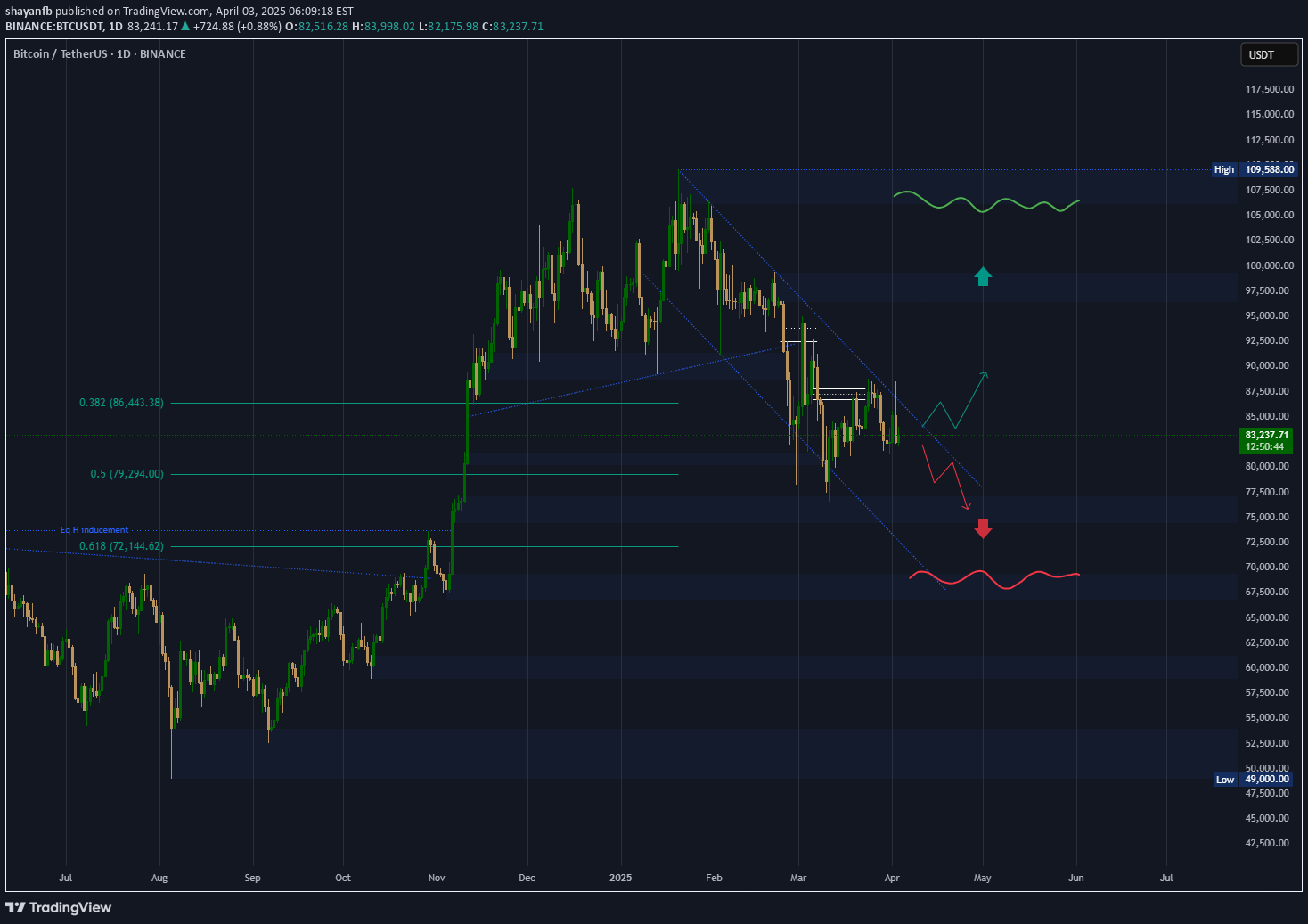Viewport: 1308px width, 924px height.
Task: Click the red zigzag bearish path arrow
Action: (946, 478)
